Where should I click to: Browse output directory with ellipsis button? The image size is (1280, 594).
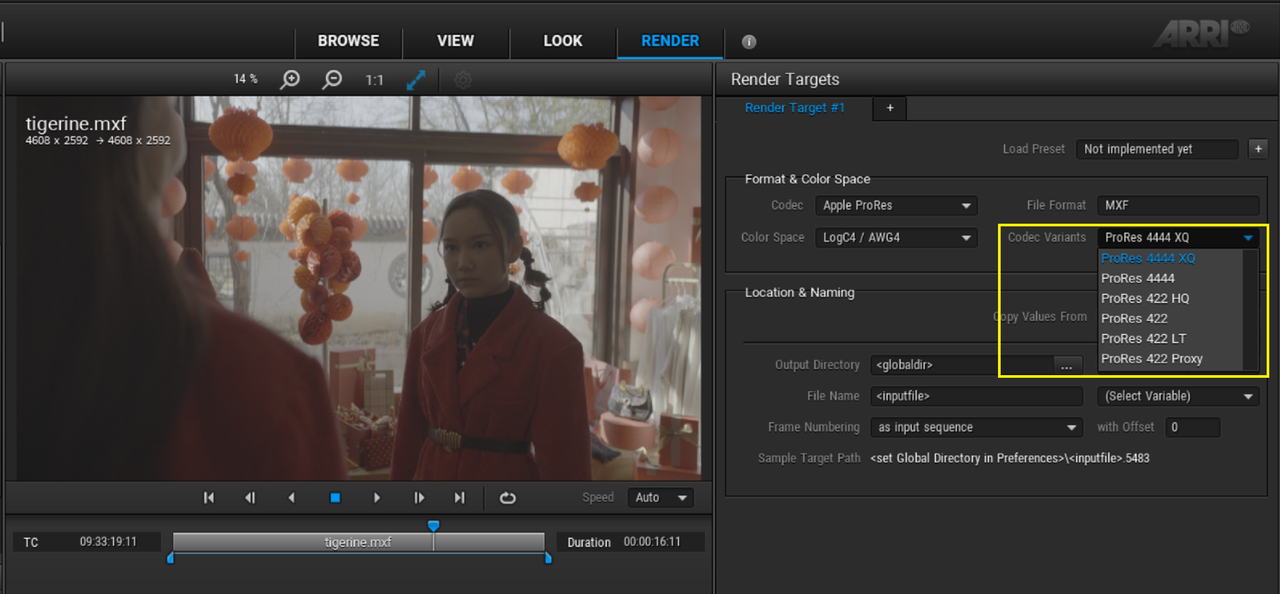1067,366
